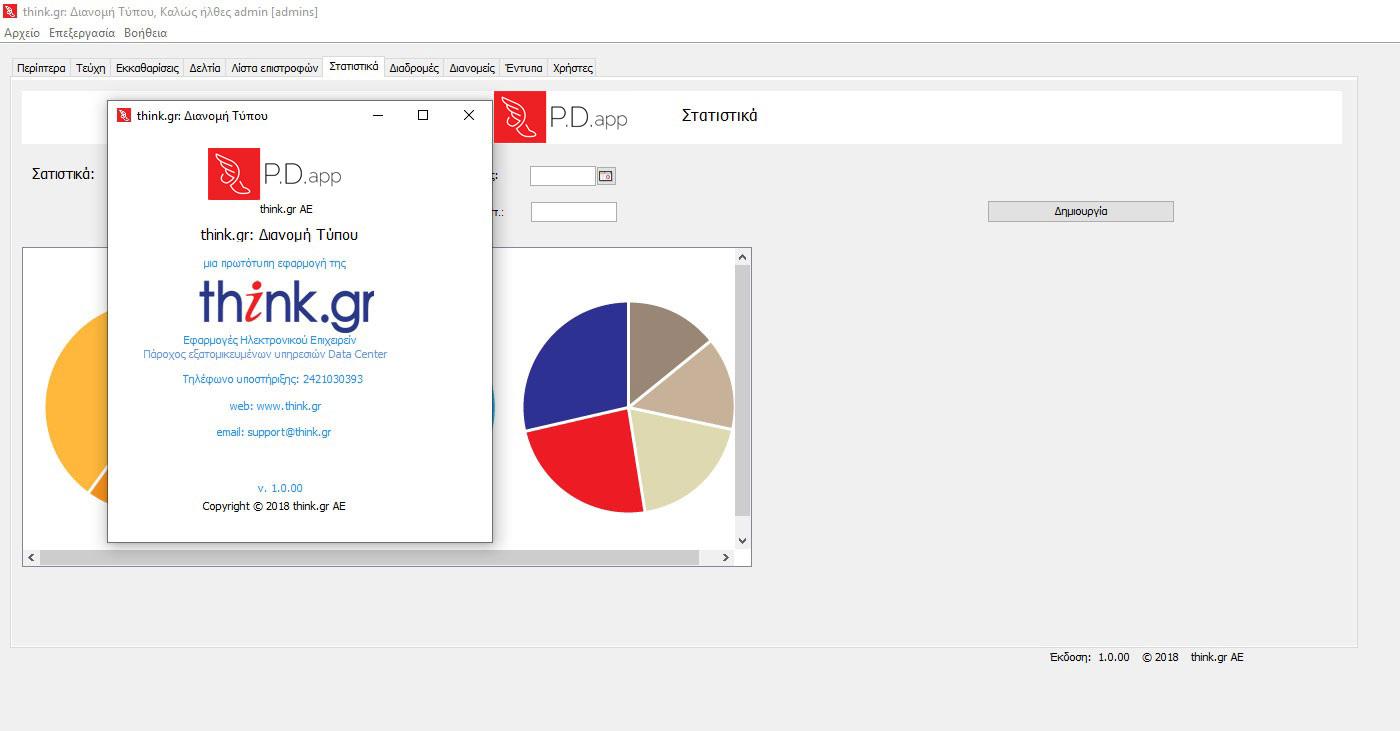This screenshot has width=1400, height=731.
Task: Click the red P.D.app logo in the dialog
Action: coord(234,174)
